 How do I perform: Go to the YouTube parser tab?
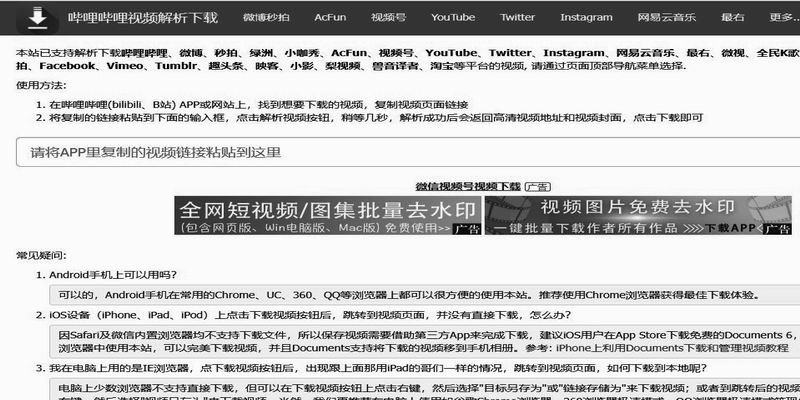coord(453,18)
